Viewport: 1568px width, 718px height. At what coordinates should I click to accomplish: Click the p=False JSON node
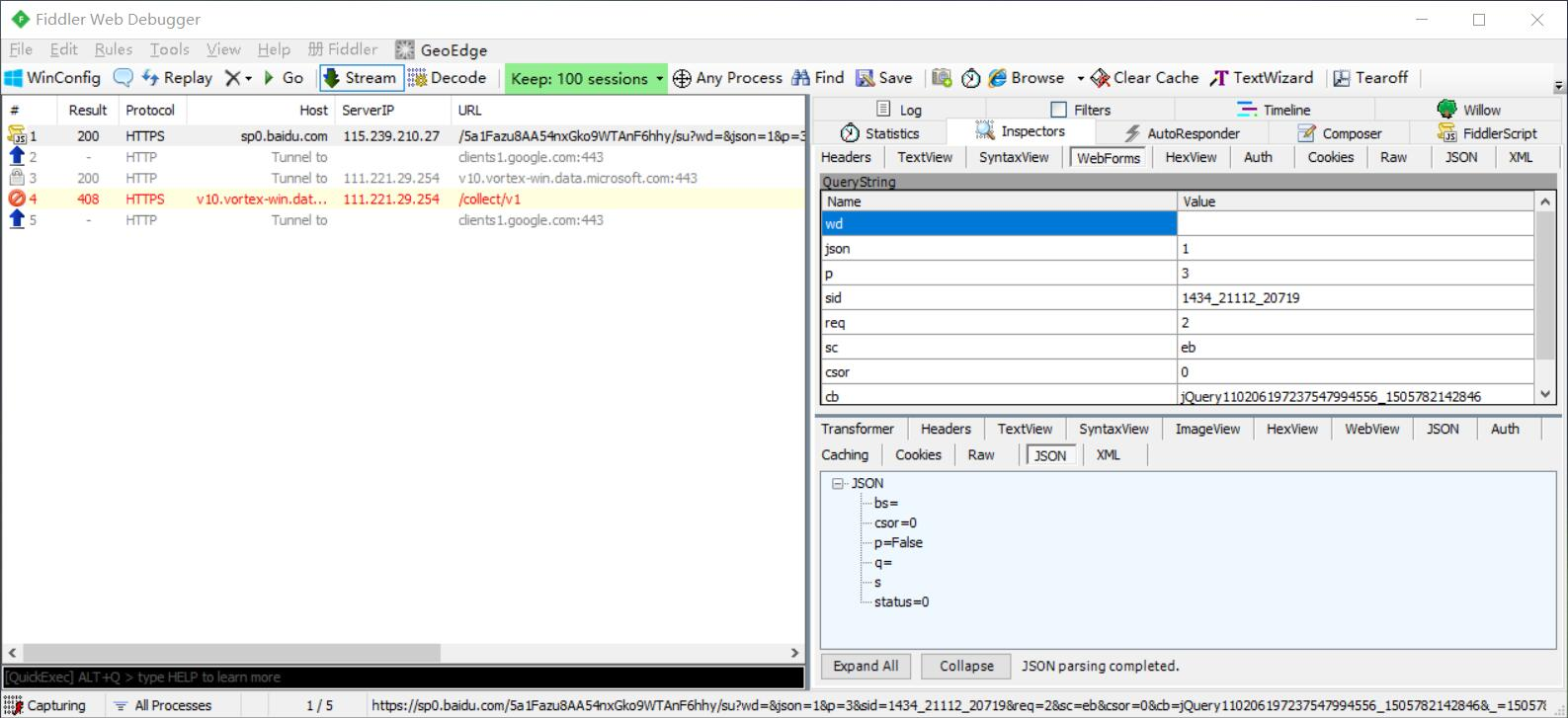click(898, 542)
